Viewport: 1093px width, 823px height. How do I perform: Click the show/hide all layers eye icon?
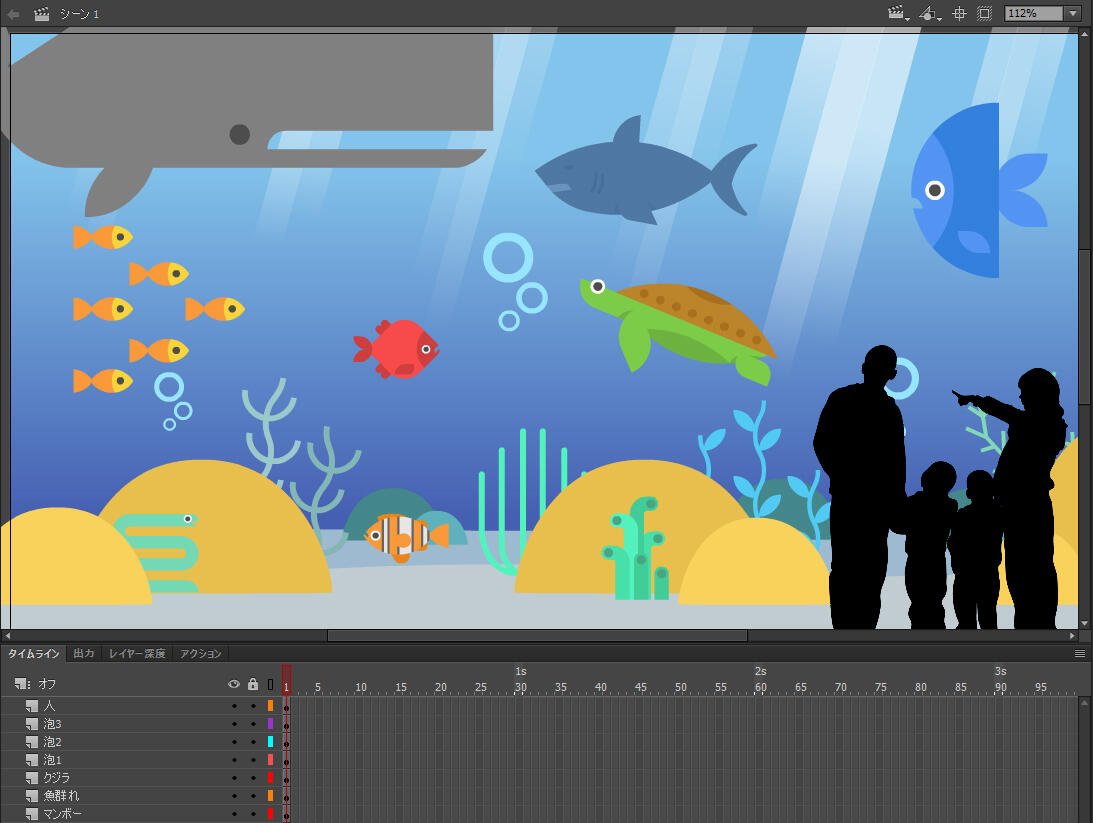(x=234, y=684)
